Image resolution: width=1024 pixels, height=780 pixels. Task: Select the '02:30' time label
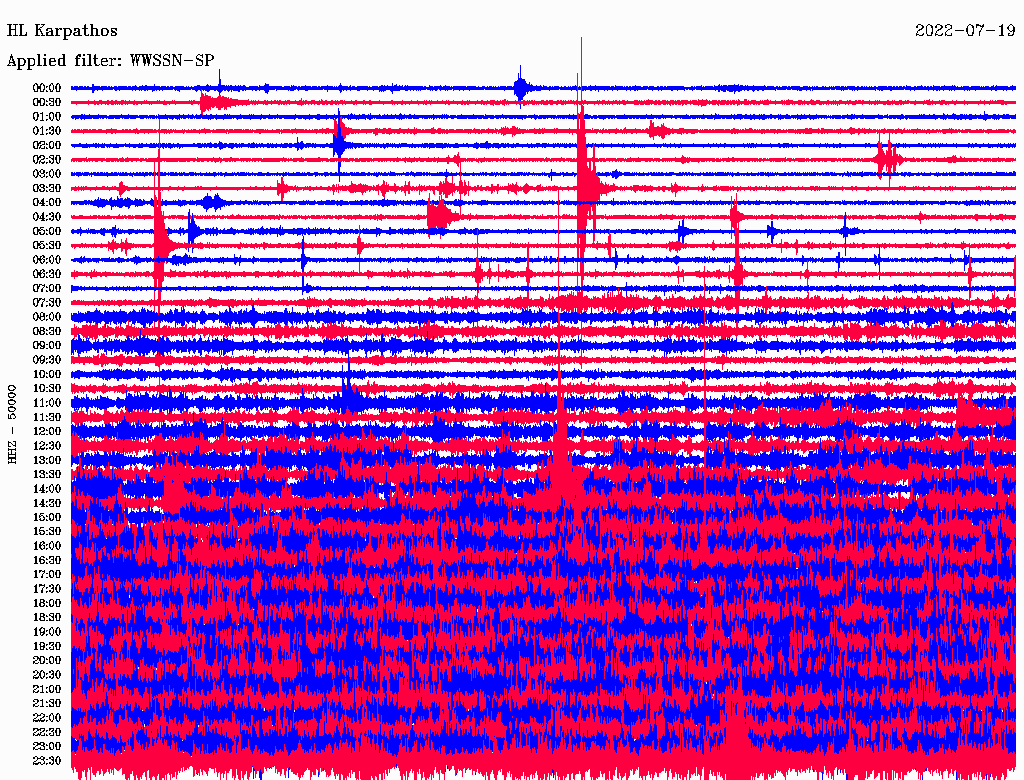pyautogui.click(x=47, y=160)
